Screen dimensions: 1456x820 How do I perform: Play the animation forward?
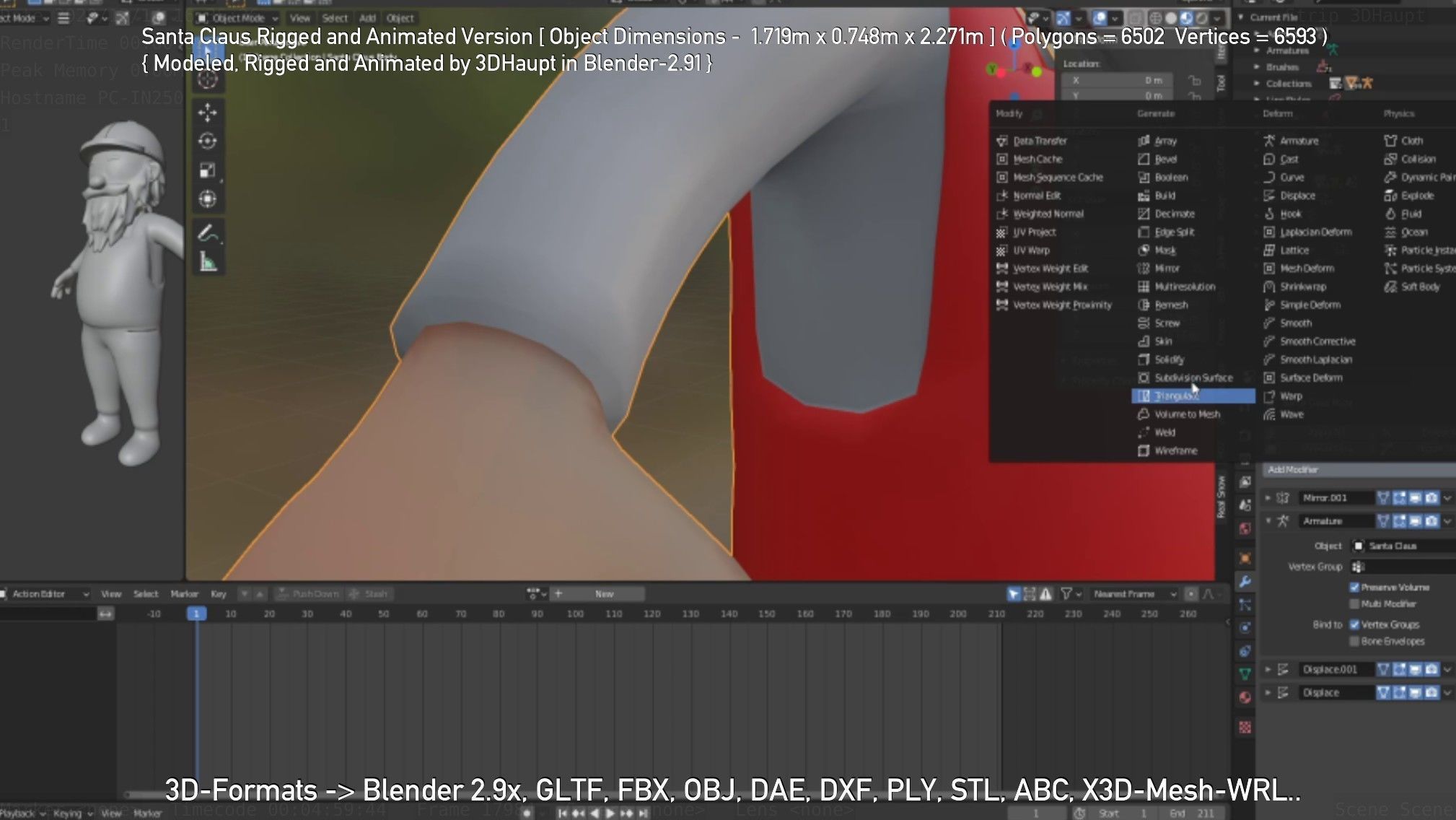tap(610, 814)
